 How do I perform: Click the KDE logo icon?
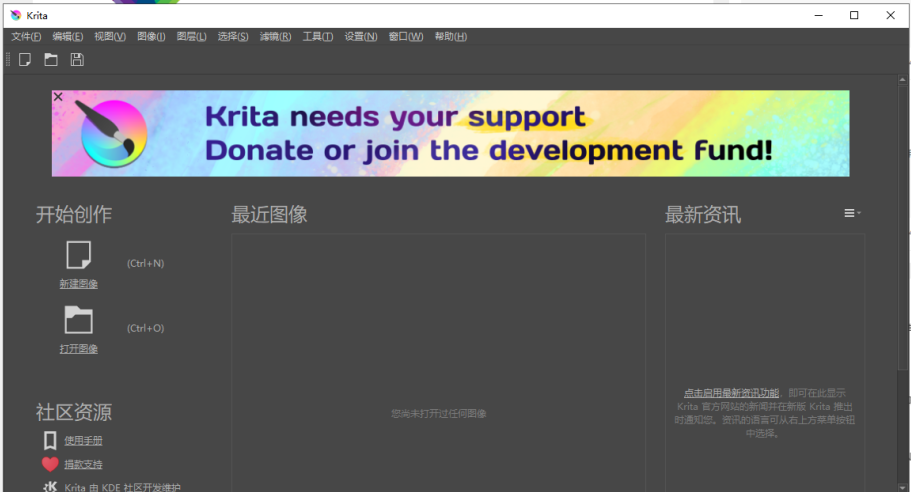[50, 487]
